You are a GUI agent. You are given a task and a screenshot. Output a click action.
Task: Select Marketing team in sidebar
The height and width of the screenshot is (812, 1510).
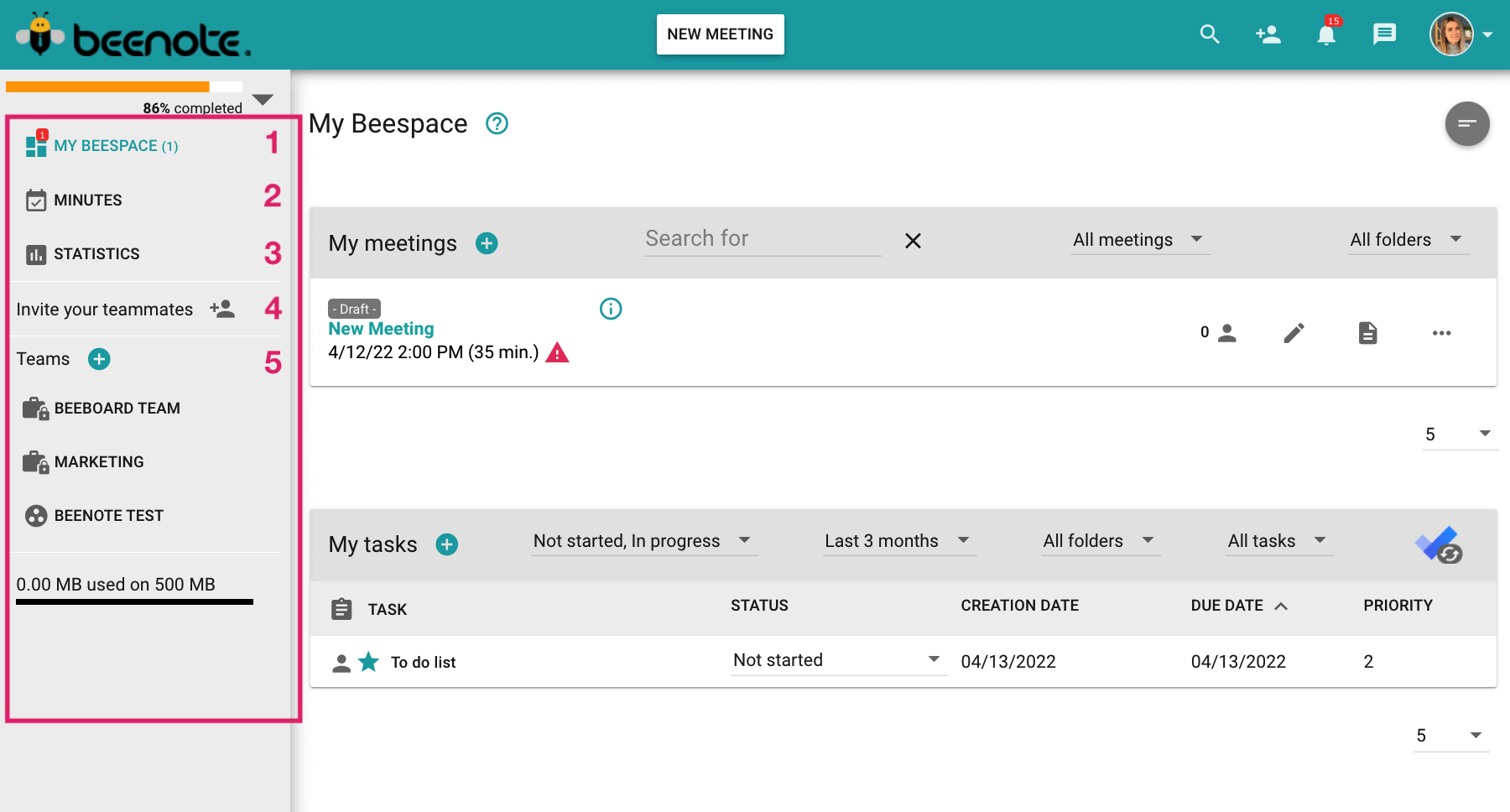(99, 462)
